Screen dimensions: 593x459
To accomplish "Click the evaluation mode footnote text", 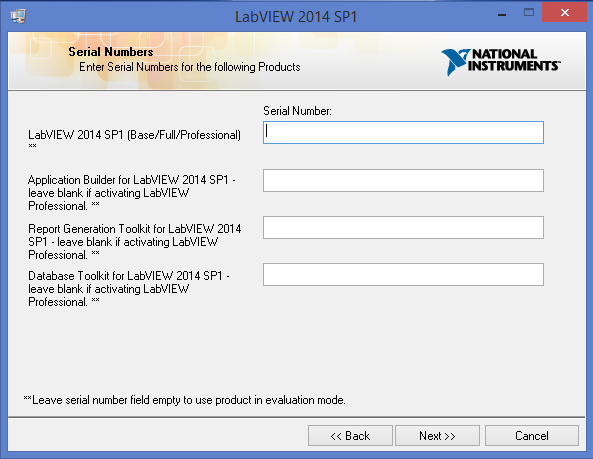I will [x=185, y=400].
